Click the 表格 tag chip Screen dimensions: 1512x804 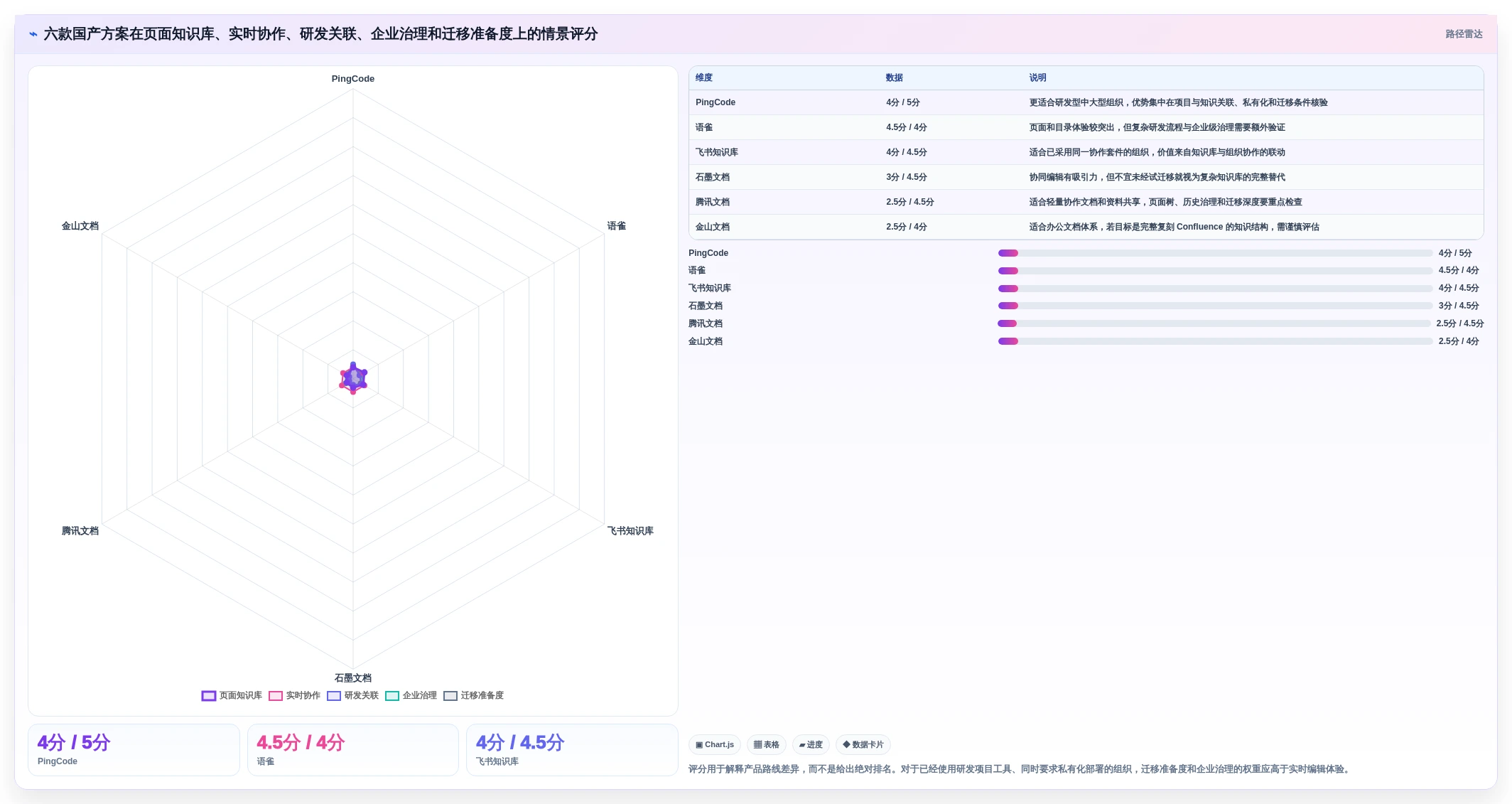(x=767, y=744)
